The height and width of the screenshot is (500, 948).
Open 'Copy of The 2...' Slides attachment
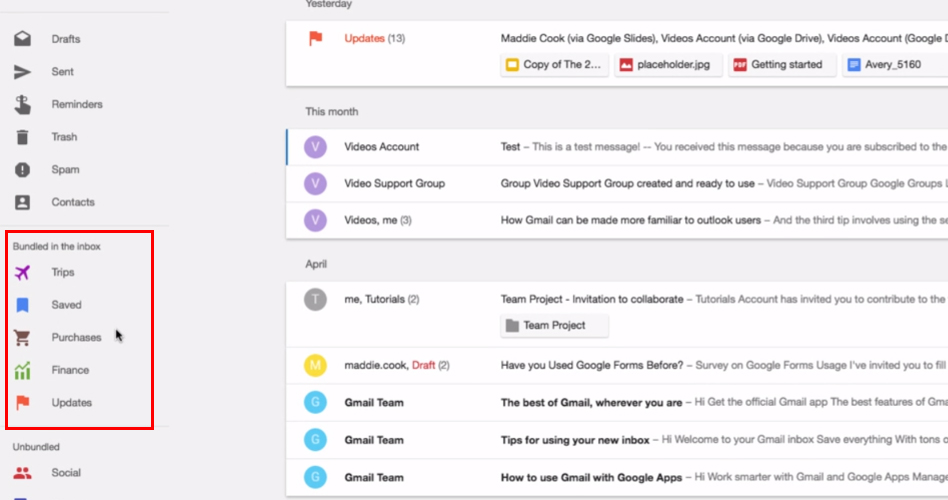pos(554,65)
